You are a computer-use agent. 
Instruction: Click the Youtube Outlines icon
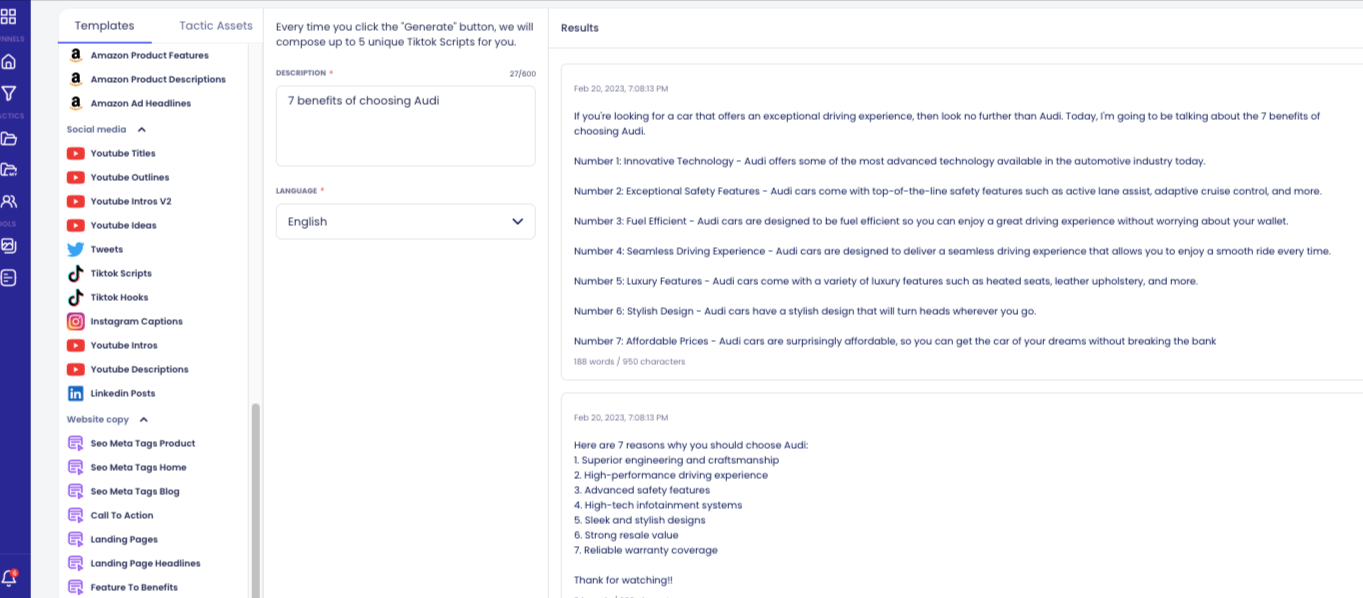[x=75, y=177]
